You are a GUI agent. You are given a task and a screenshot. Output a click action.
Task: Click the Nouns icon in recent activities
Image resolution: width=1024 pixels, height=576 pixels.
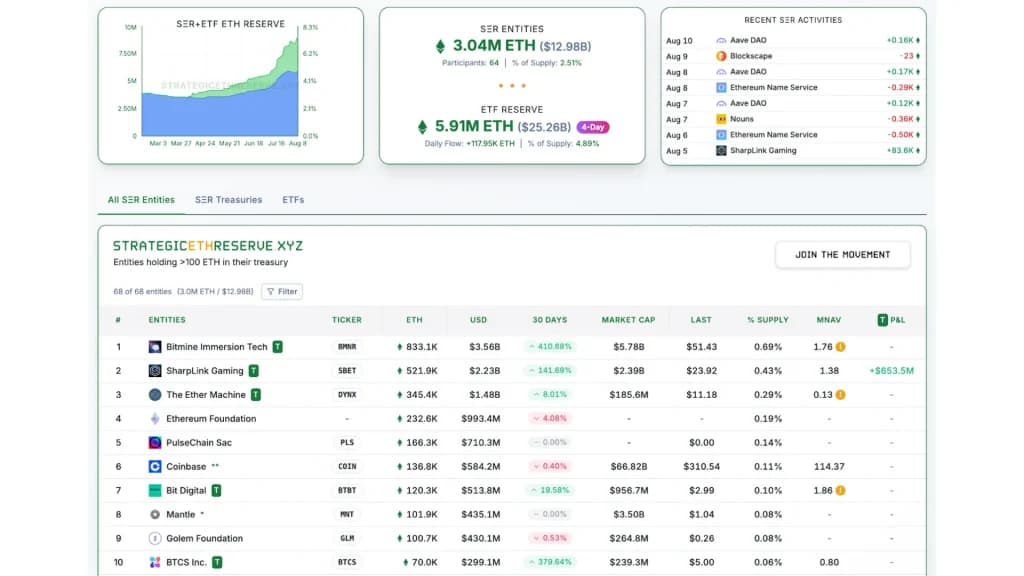(x=721, y=119)
